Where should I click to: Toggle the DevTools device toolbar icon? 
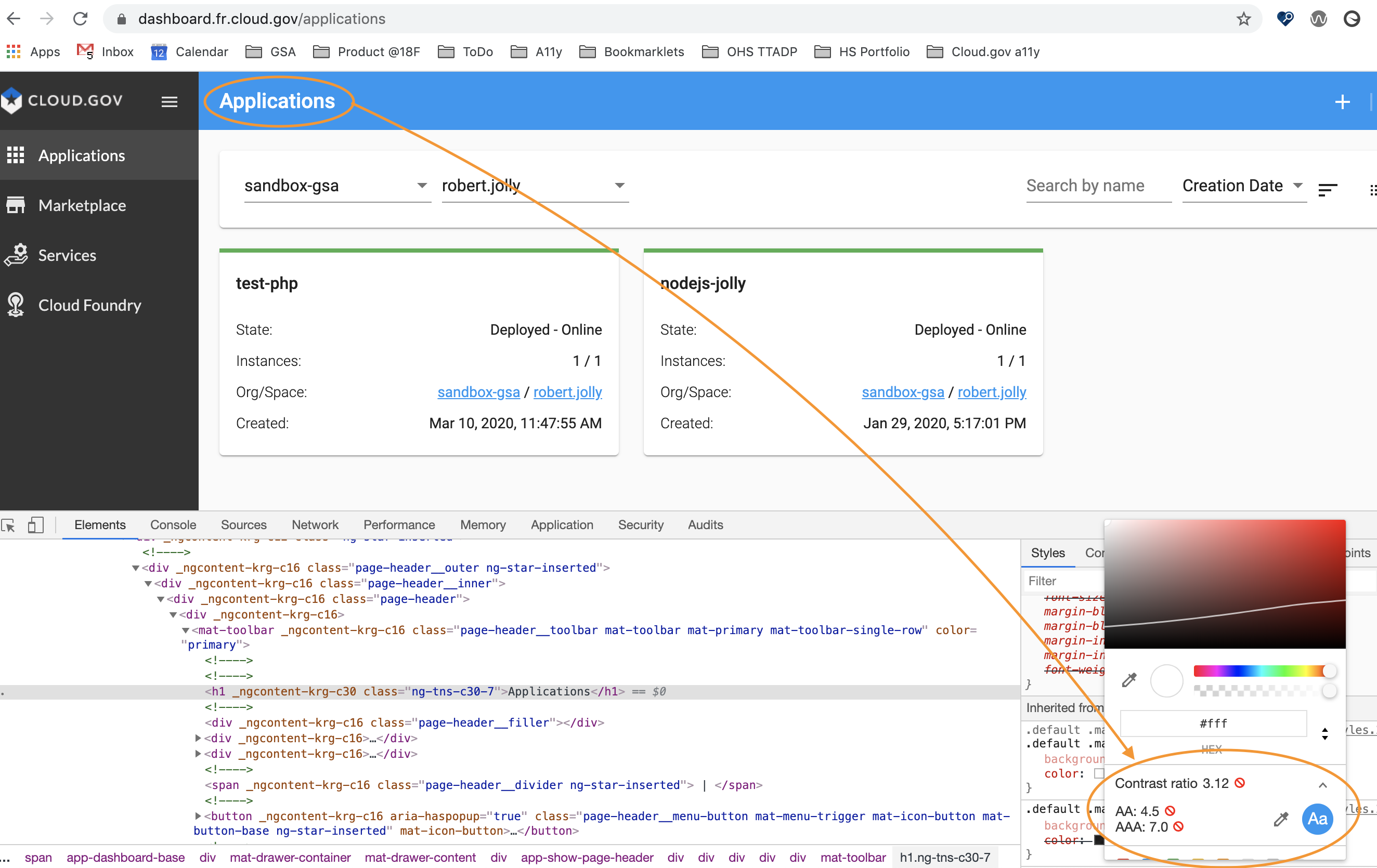pos(36,525)
